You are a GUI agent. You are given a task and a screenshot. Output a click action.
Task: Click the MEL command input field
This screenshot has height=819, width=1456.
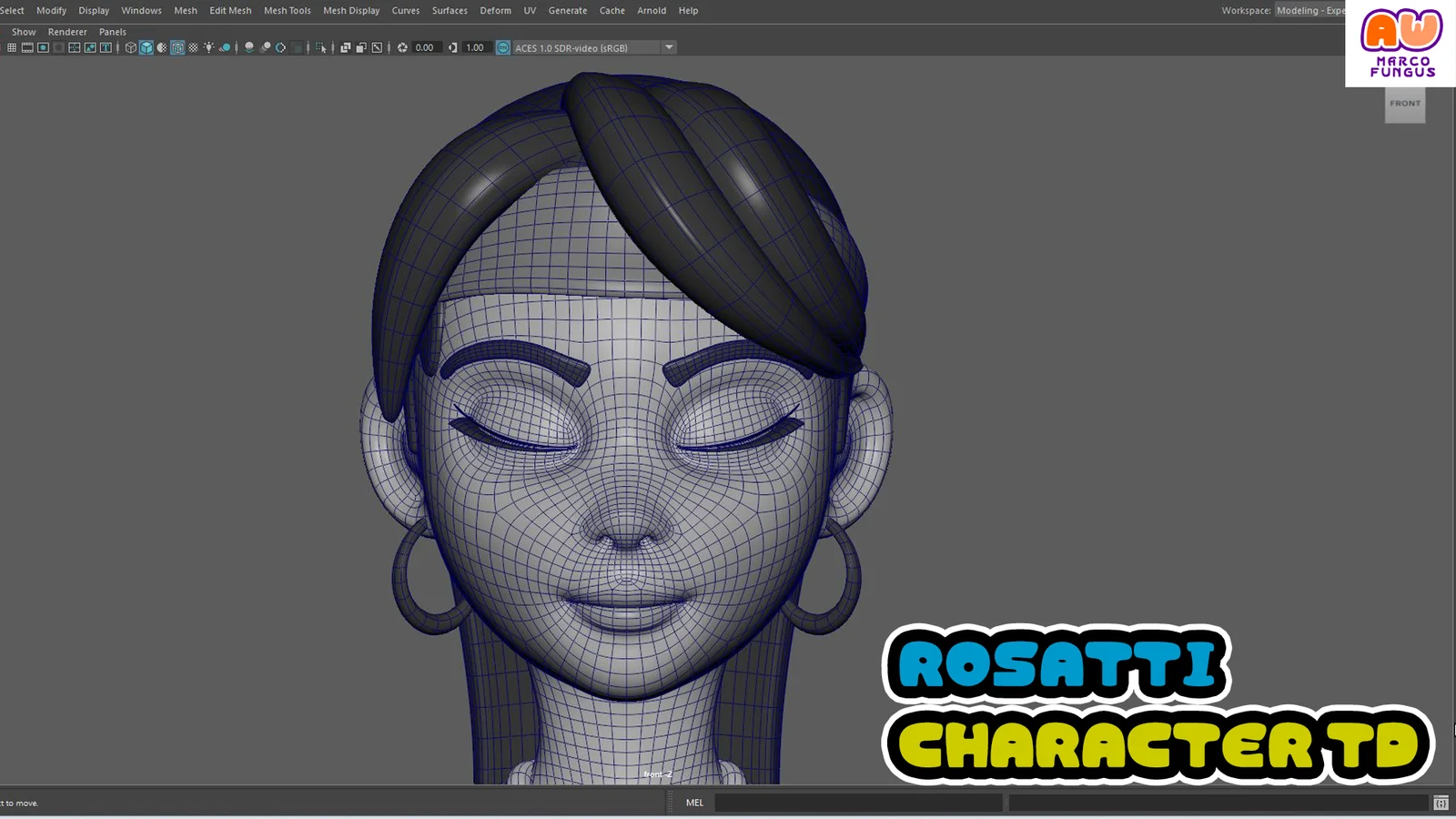[x=857, y=803]
